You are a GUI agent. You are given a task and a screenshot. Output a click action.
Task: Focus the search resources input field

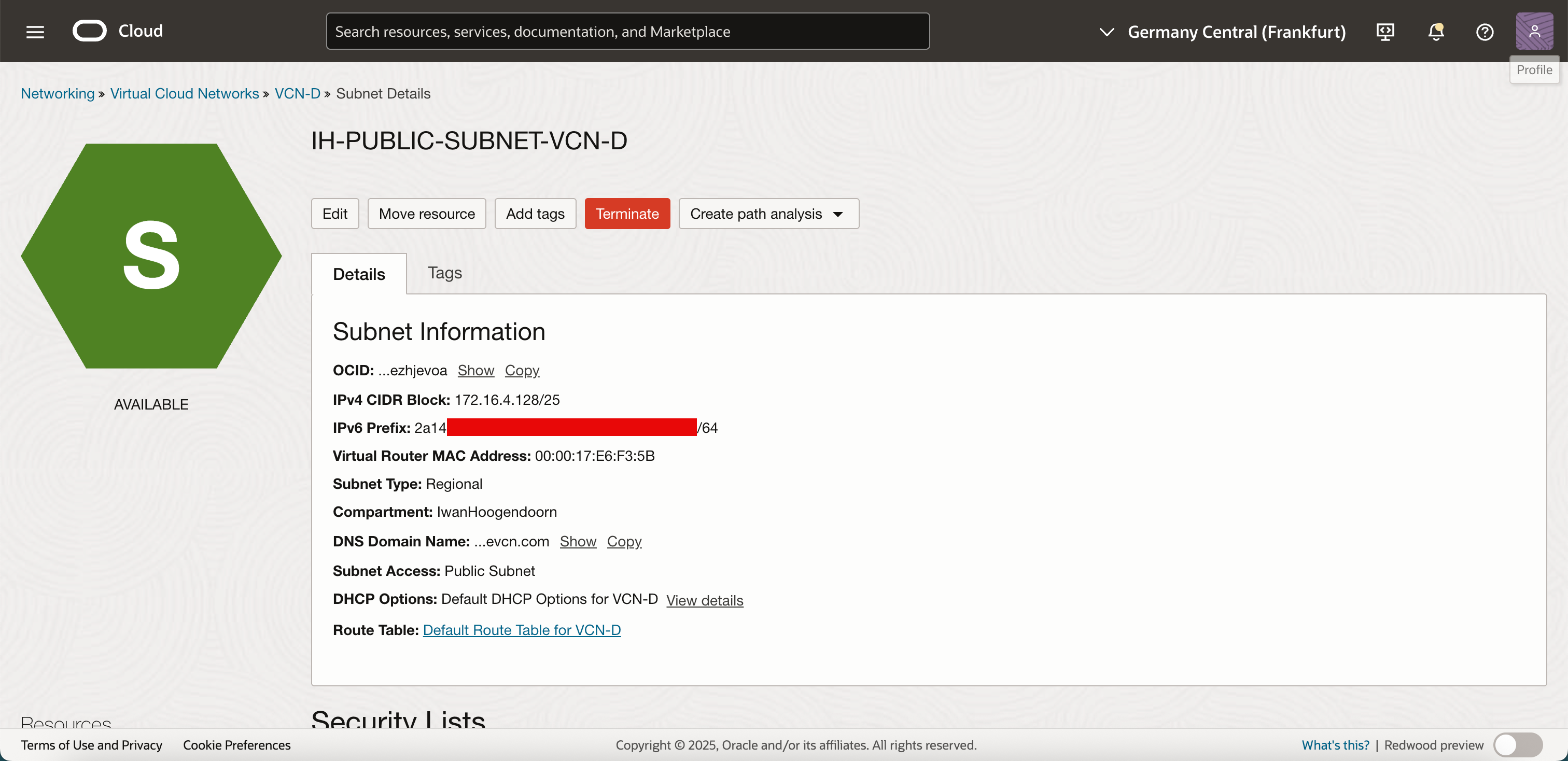click(x=627, y=32)
